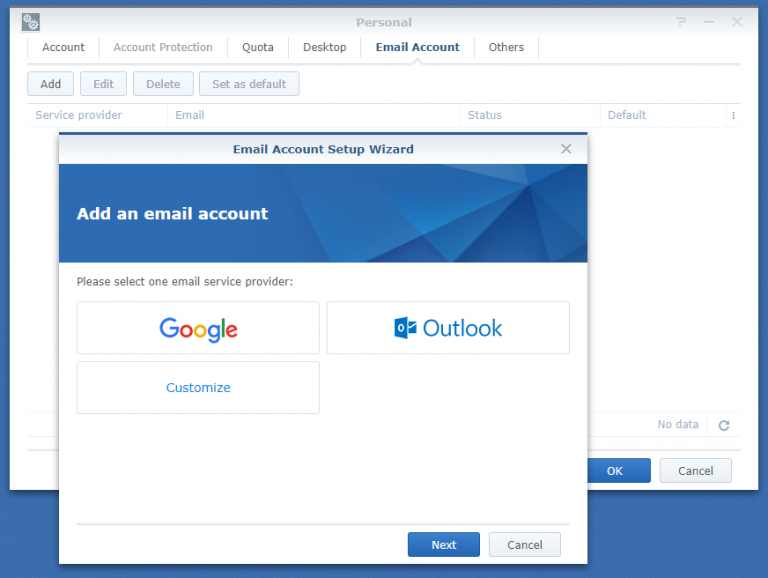
Task: Click the Set as default button
Action: coord(249,84)
